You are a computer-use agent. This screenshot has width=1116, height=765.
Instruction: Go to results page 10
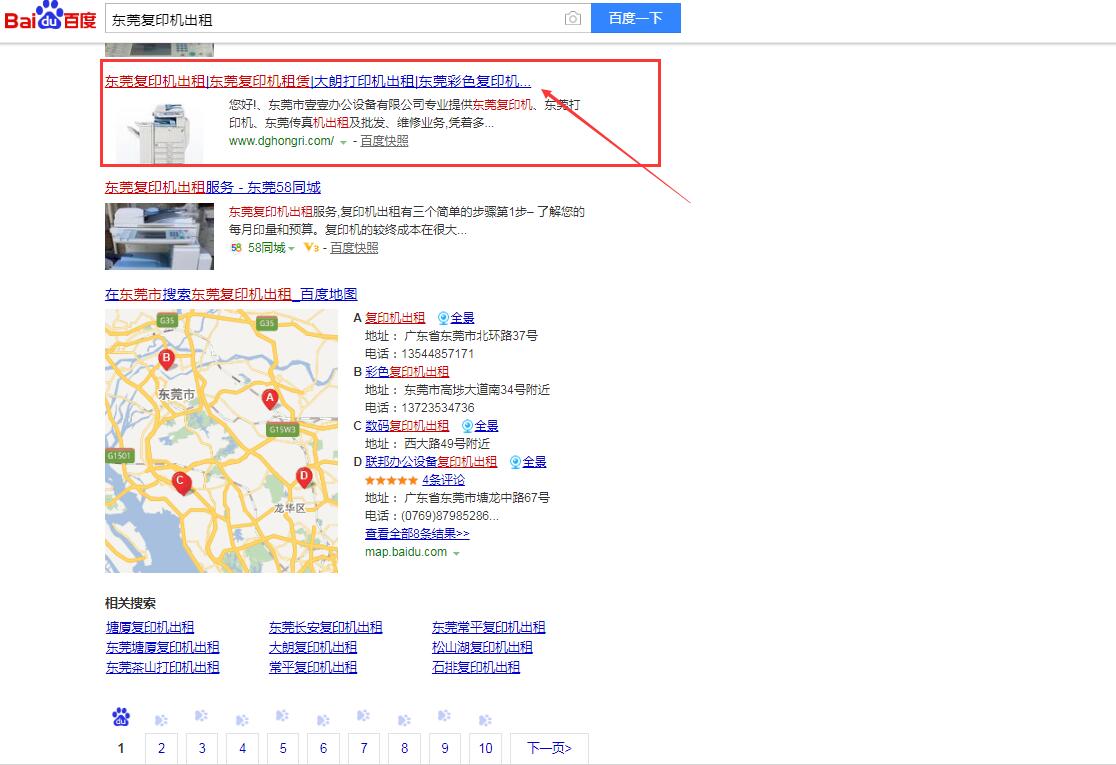coord(485,748)
